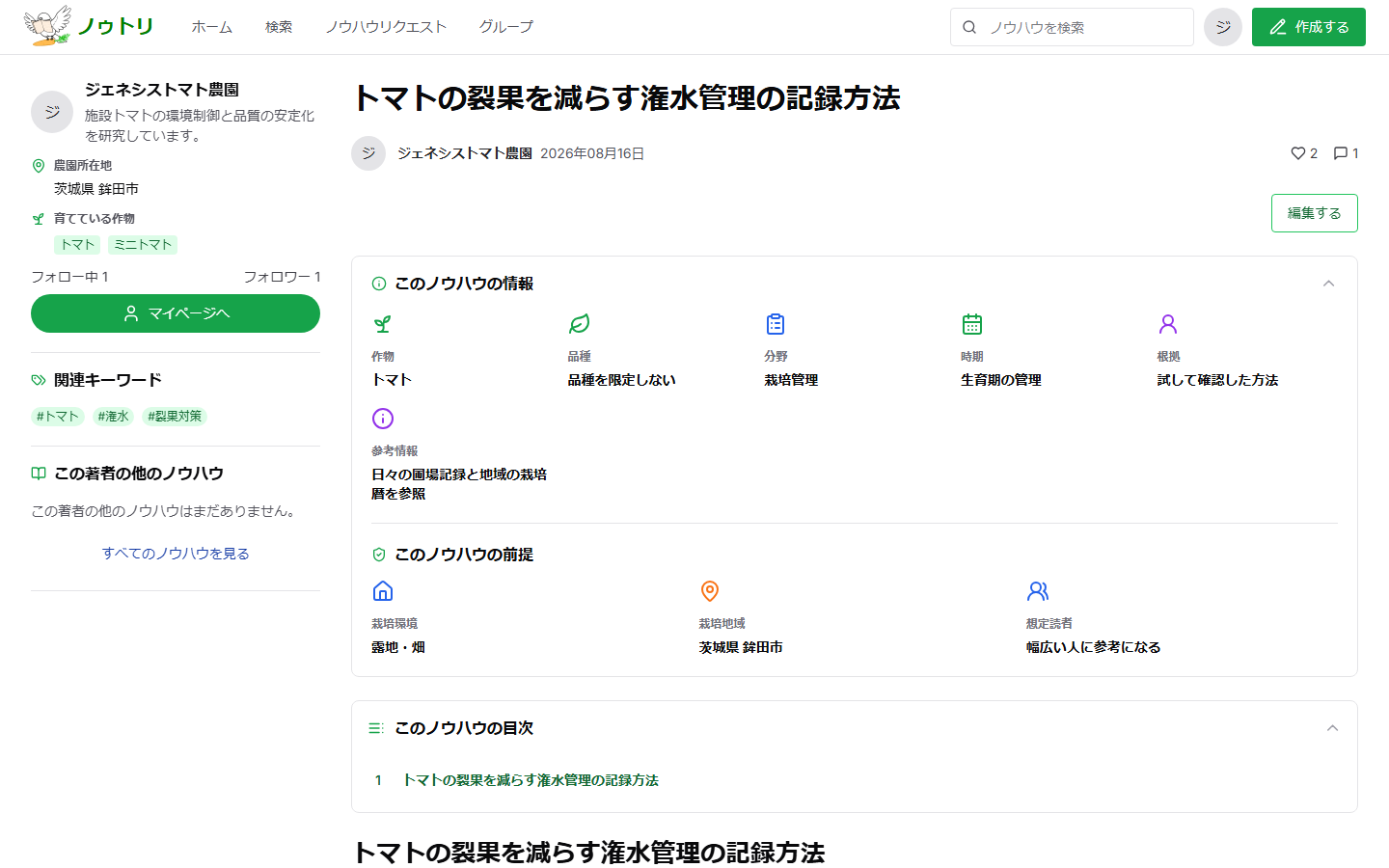Click the heart like icon

pos(1297,153)
